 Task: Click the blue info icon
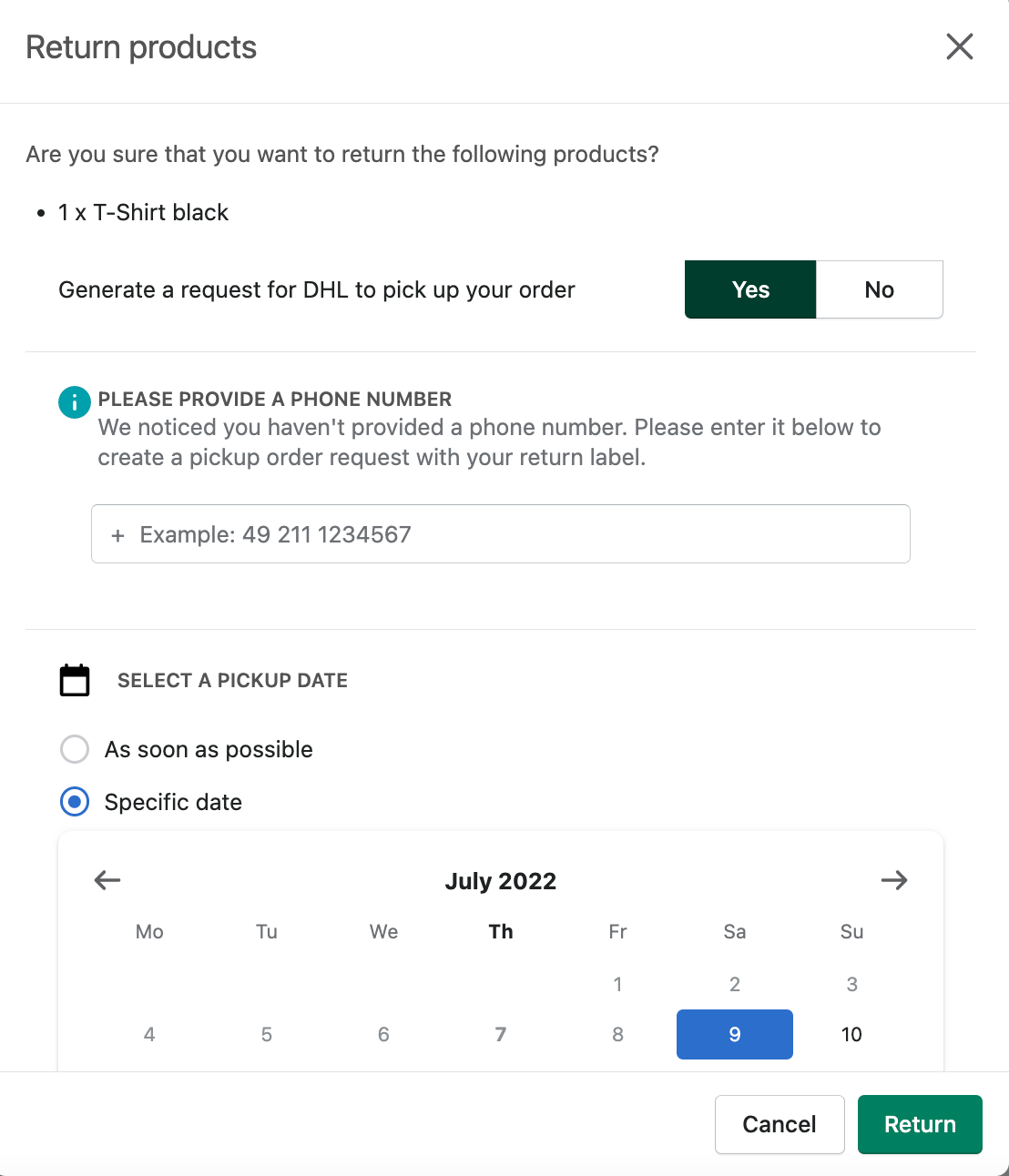coord(74,401)
